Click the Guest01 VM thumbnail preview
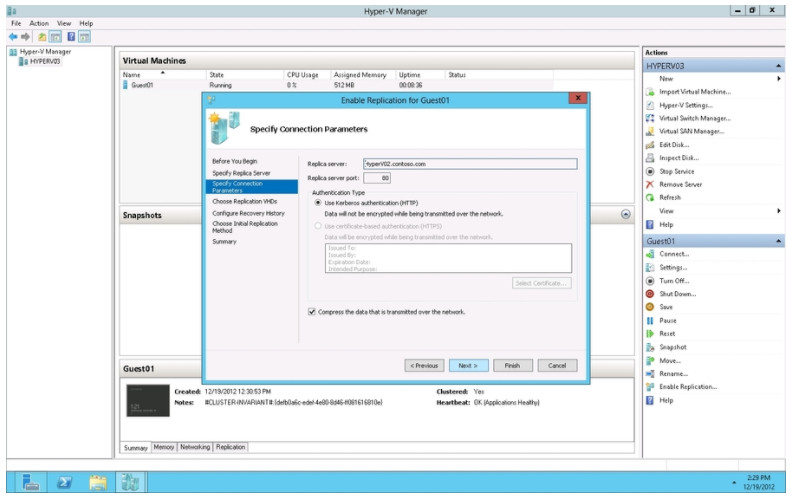Screen dimensions: 791x499 point(148,401)
